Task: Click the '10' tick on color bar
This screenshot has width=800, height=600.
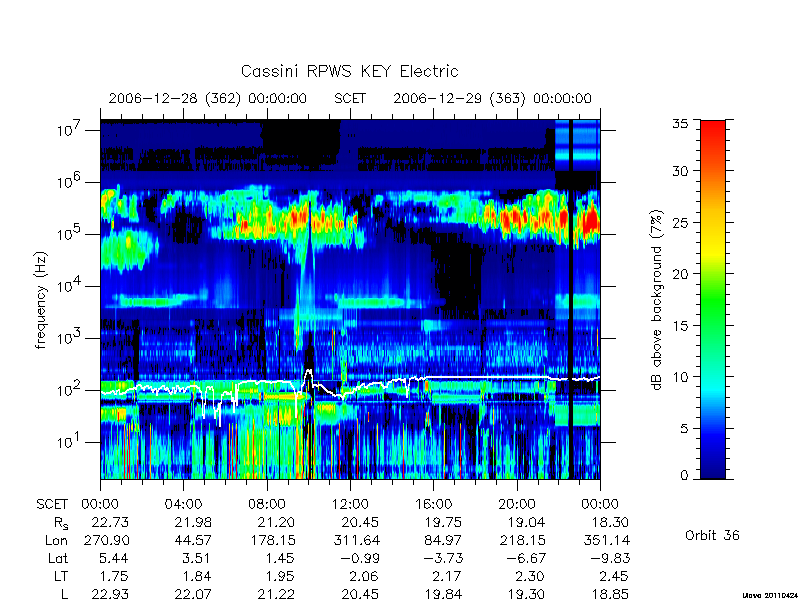Action: pos(680,377)
